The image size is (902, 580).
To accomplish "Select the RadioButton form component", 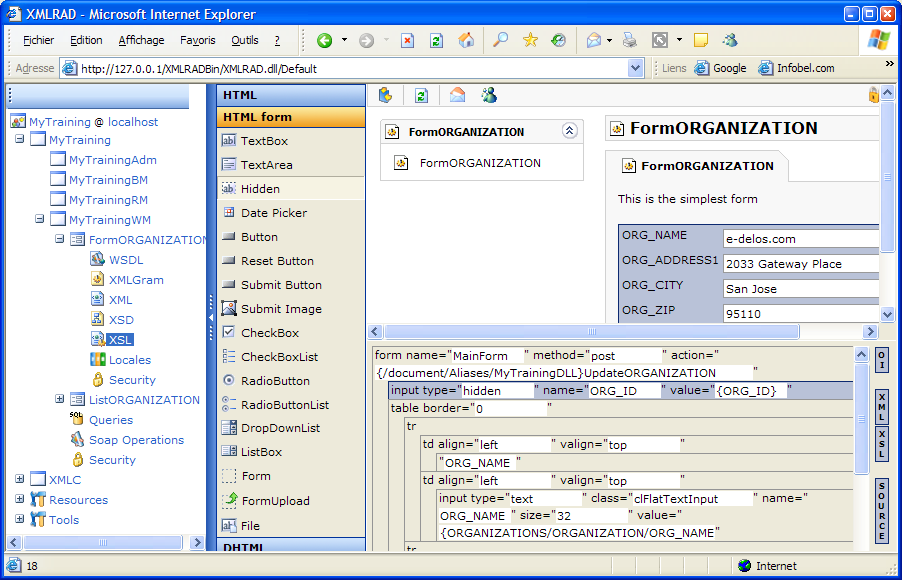I will click(x=275, y=381).
